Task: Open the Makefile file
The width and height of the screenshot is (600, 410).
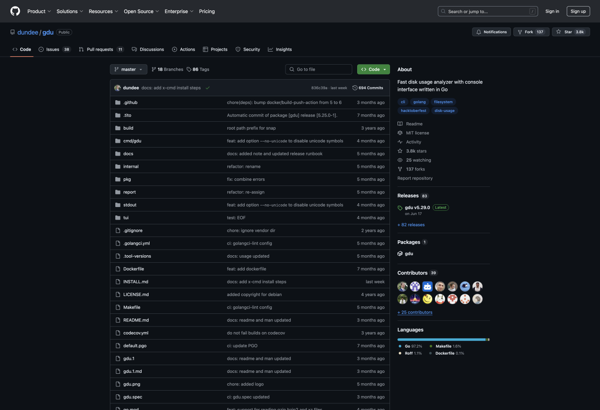Action: click(x=132, y=307)
